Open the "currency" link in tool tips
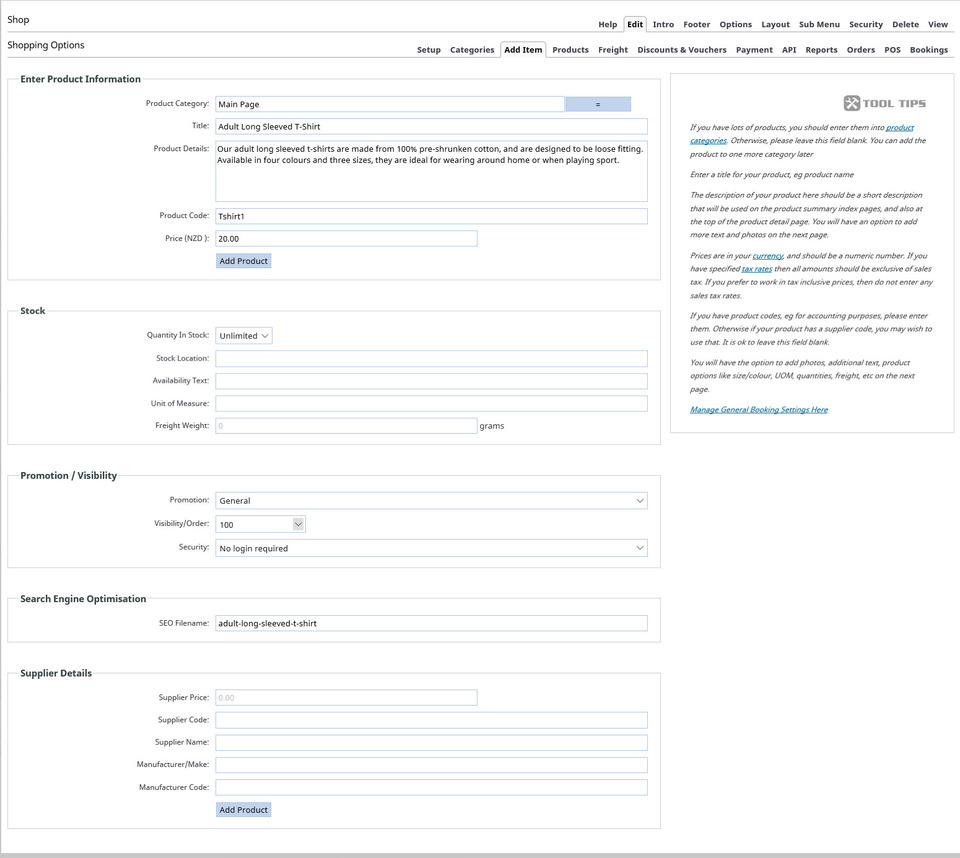Screen dimensions: 960x858 pyautogui.click(x=768, y=256)
